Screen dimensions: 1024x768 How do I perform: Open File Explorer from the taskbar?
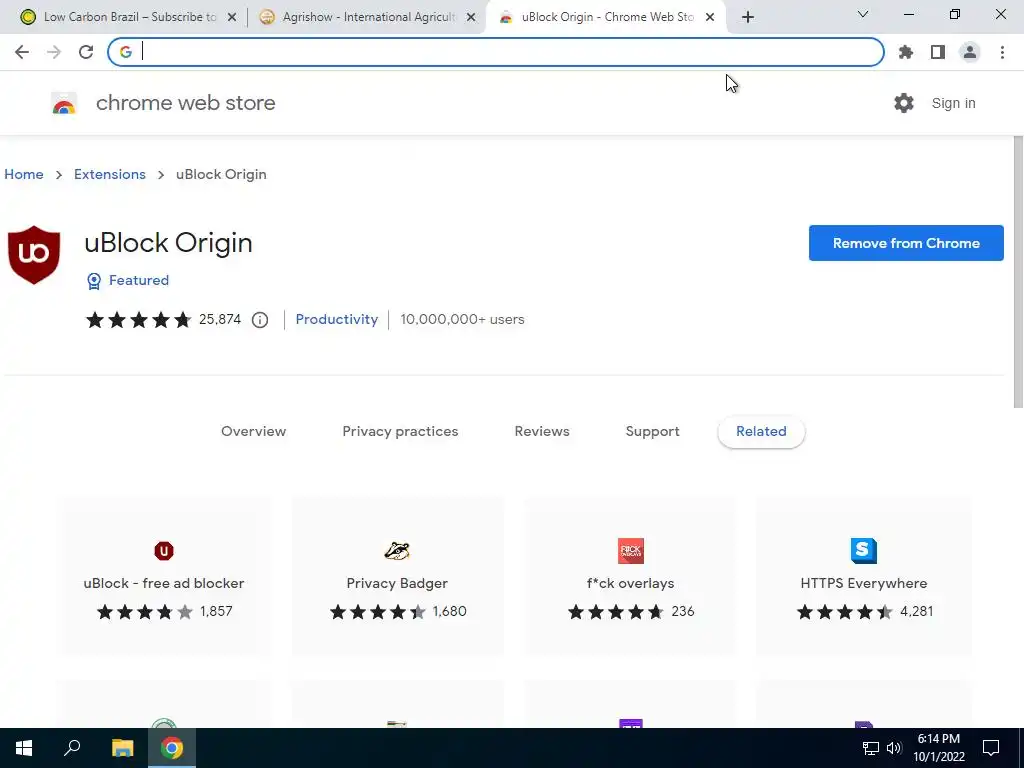[x=122, y=748]
